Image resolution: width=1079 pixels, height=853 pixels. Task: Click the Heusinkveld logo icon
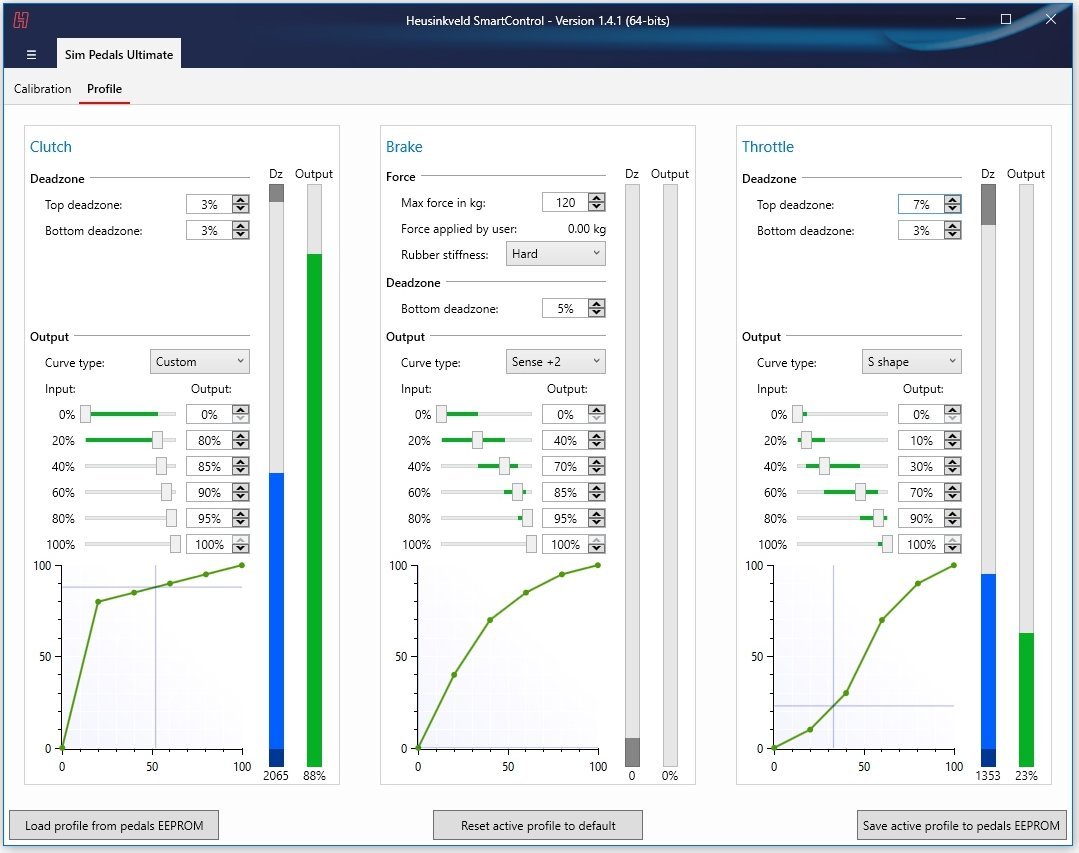(20, 19)
